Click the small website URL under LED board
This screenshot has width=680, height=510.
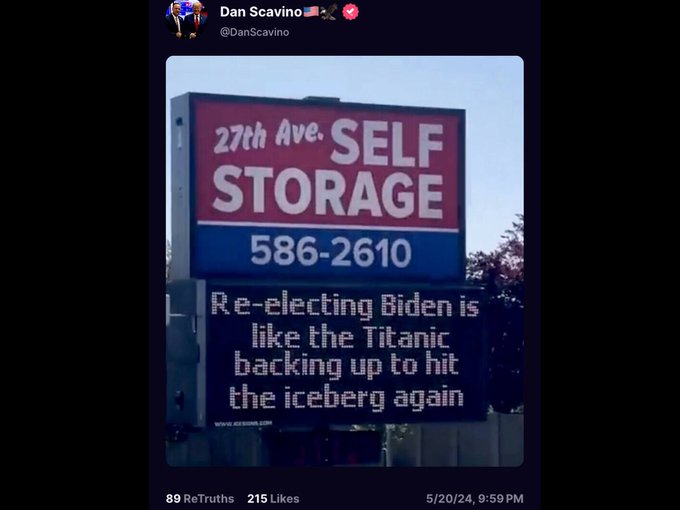click(x=243, y=424)
